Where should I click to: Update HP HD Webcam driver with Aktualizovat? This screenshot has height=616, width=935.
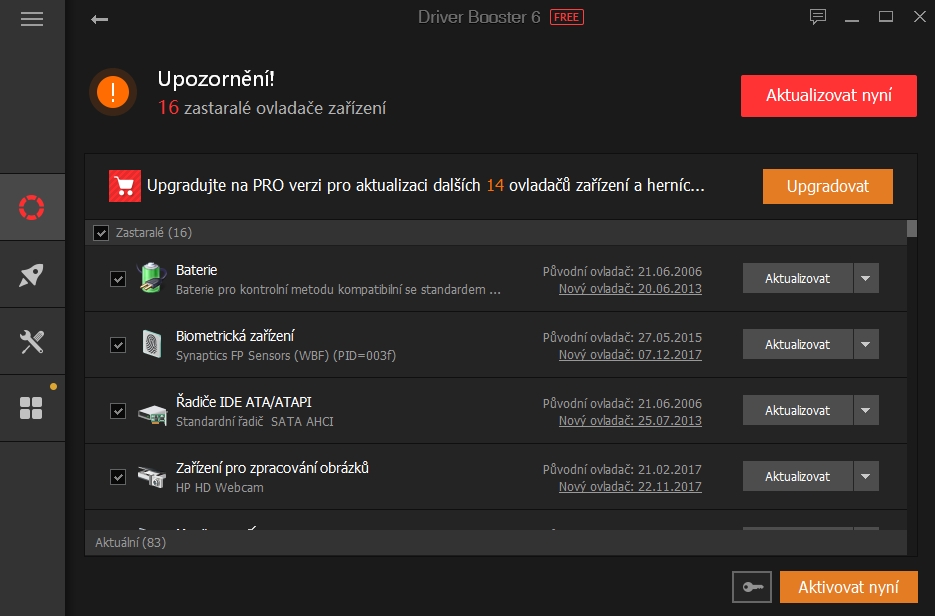[x=797, y=476]
